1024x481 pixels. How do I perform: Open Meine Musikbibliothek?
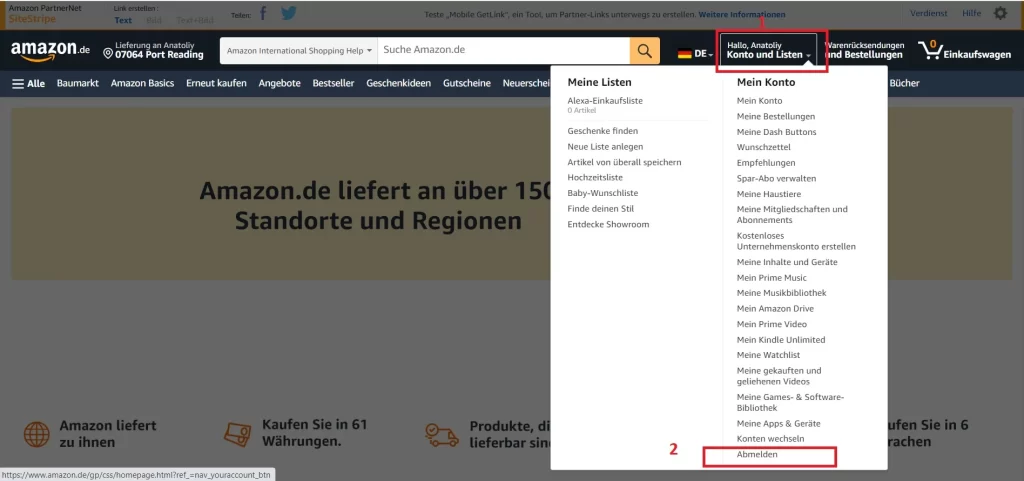[x=781, y=293]
